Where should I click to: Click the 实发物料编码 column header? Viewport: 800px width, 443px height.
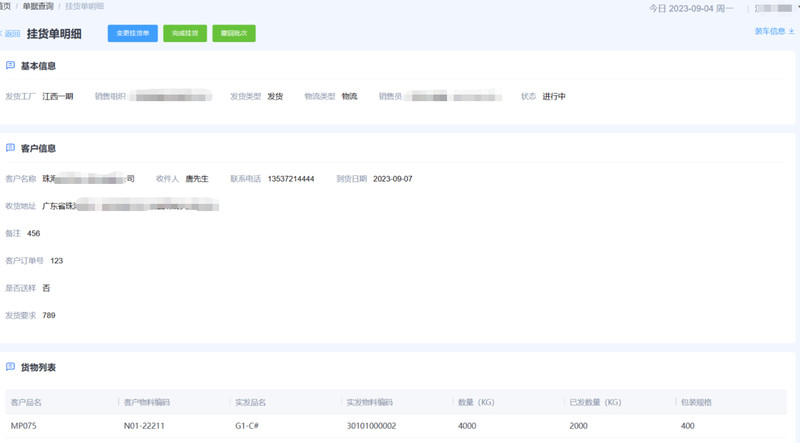pyautogui.click(x=369, y=402)
